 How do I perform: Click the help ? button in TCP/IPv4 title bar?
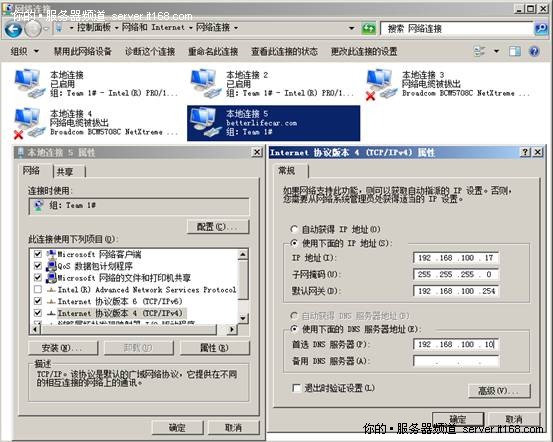click(x=525, y=152)
